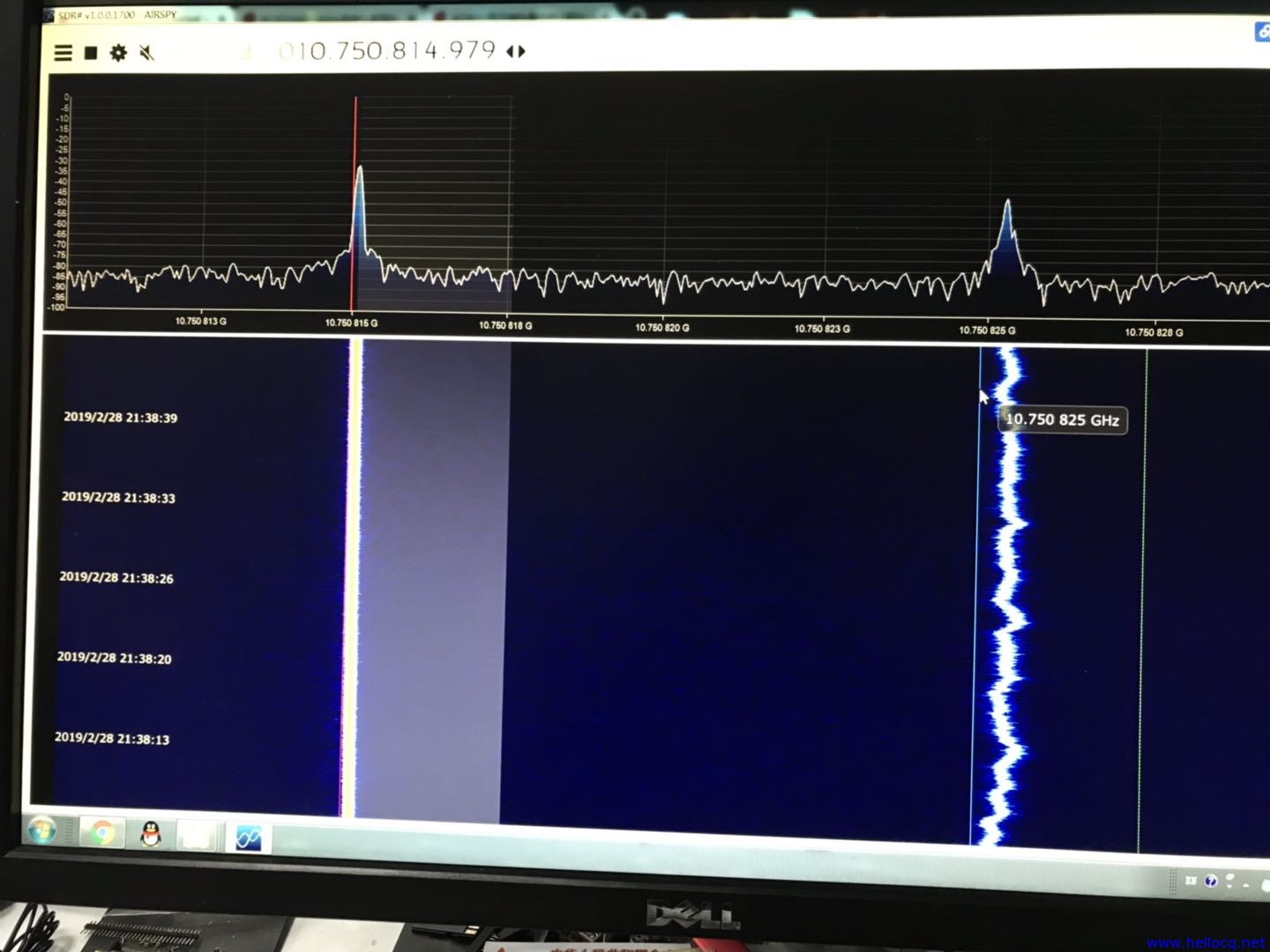Viewport: 1270px width, 952px height.
Task: Click the help question-mark tray icon
Action: 1211,881
